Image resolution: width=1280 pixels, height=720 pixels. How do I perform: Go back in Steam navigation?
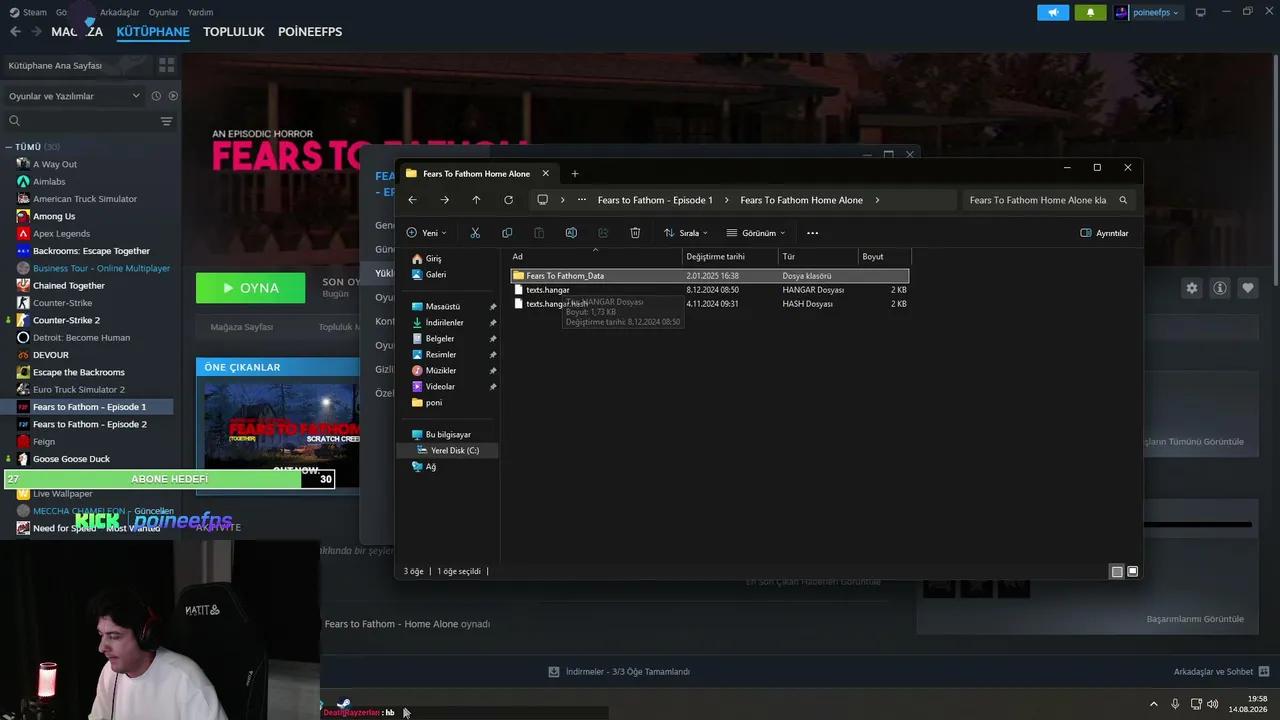[15, 32]
